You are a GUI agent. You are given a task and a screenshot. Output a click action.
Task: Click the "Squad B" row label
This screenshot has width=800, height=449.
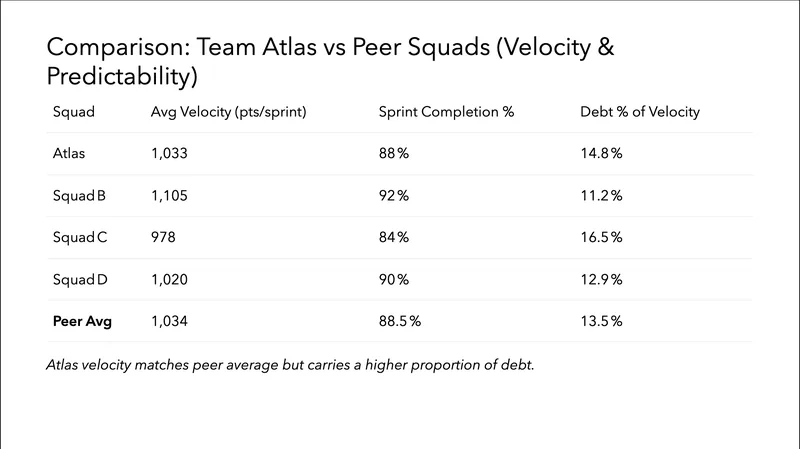(x=79, y=196)
